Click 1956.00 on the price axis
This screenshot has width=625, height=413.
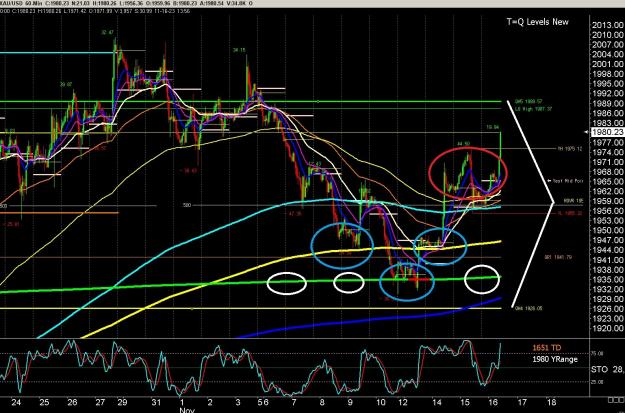pos(608,211)
